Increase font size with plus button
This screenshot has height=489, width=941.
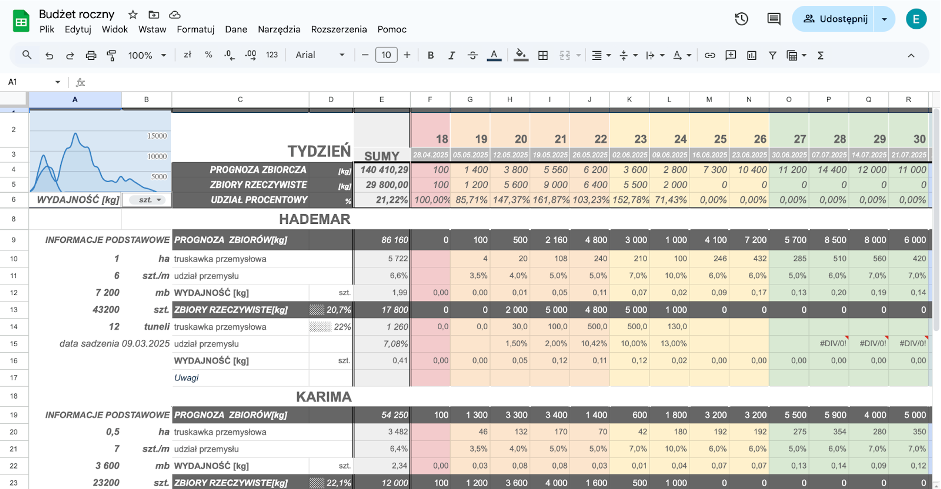pos(406,55)
